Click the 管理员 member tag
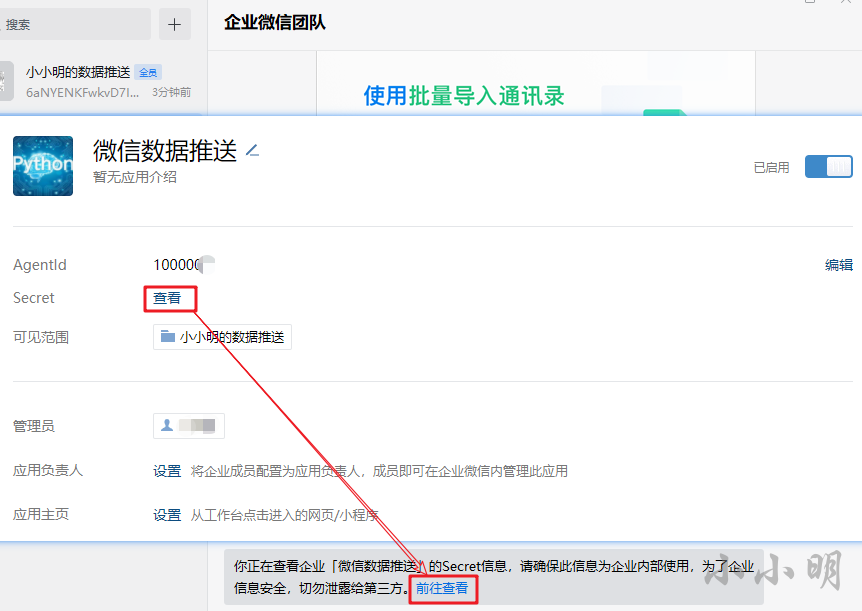 (189, 426)
